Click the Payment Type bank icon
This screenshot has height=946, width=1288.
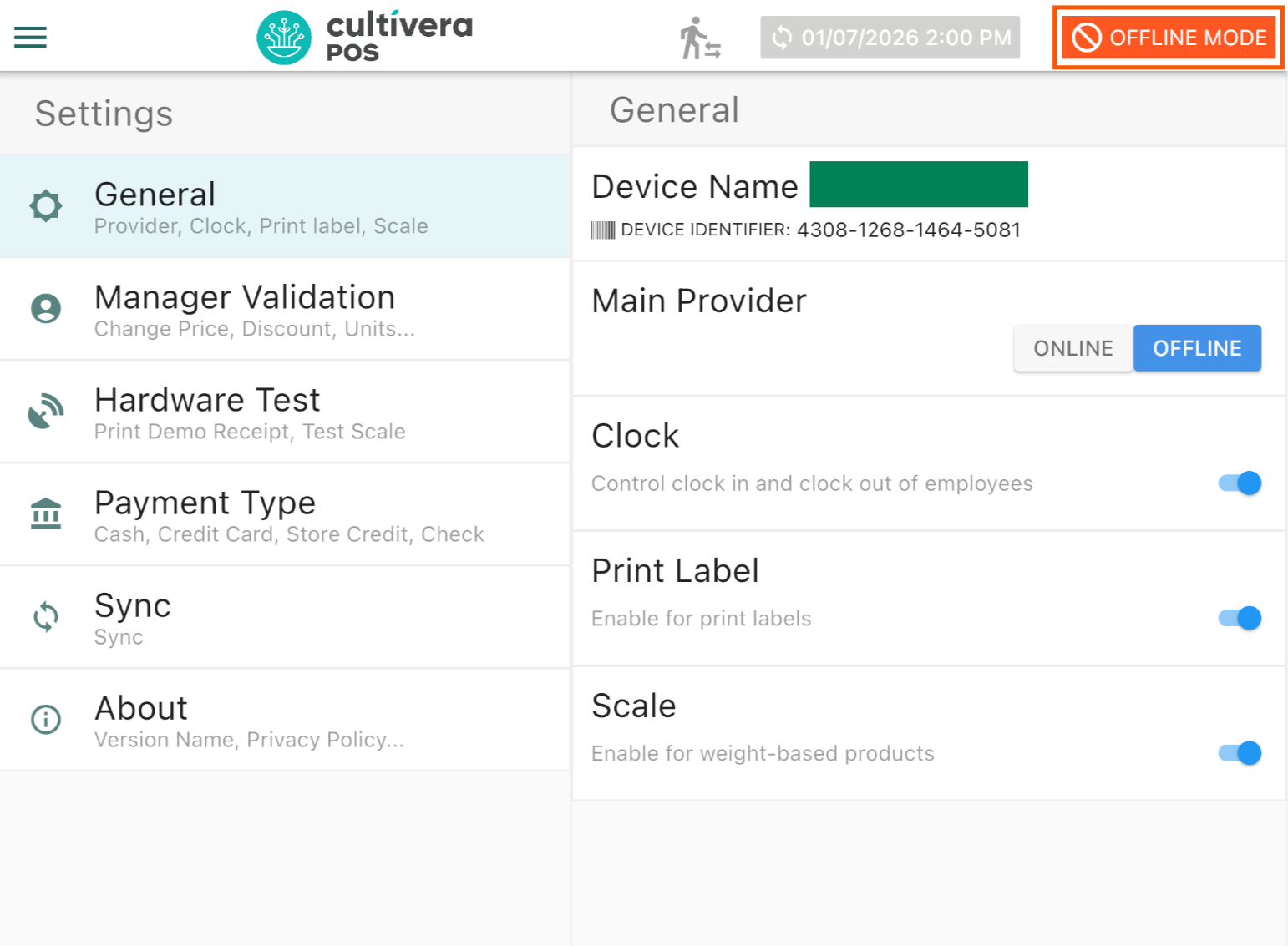tap(46, 514)
